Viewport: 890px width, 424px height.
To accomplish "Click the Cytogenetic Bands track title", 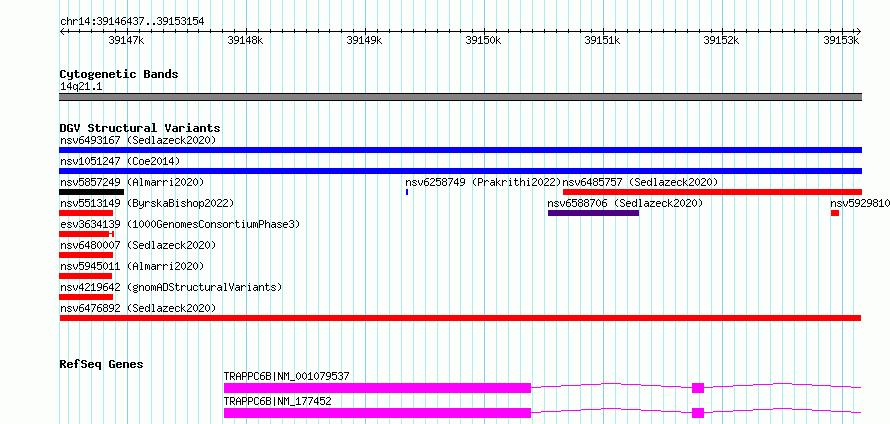I will click(x=119, y=74).
